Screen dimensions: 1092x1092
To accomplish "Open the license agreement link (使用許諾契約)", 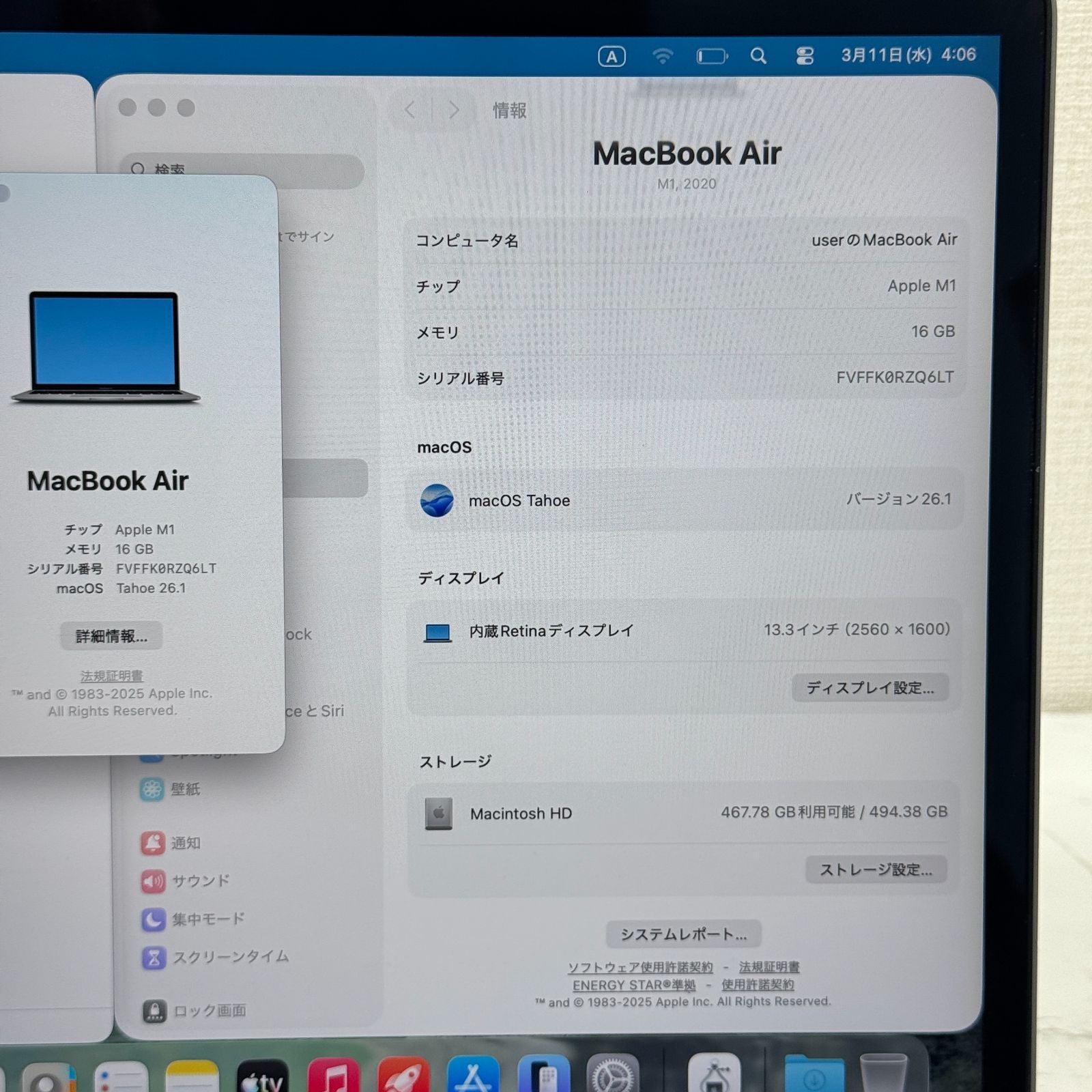I will (x=758, y=985).
